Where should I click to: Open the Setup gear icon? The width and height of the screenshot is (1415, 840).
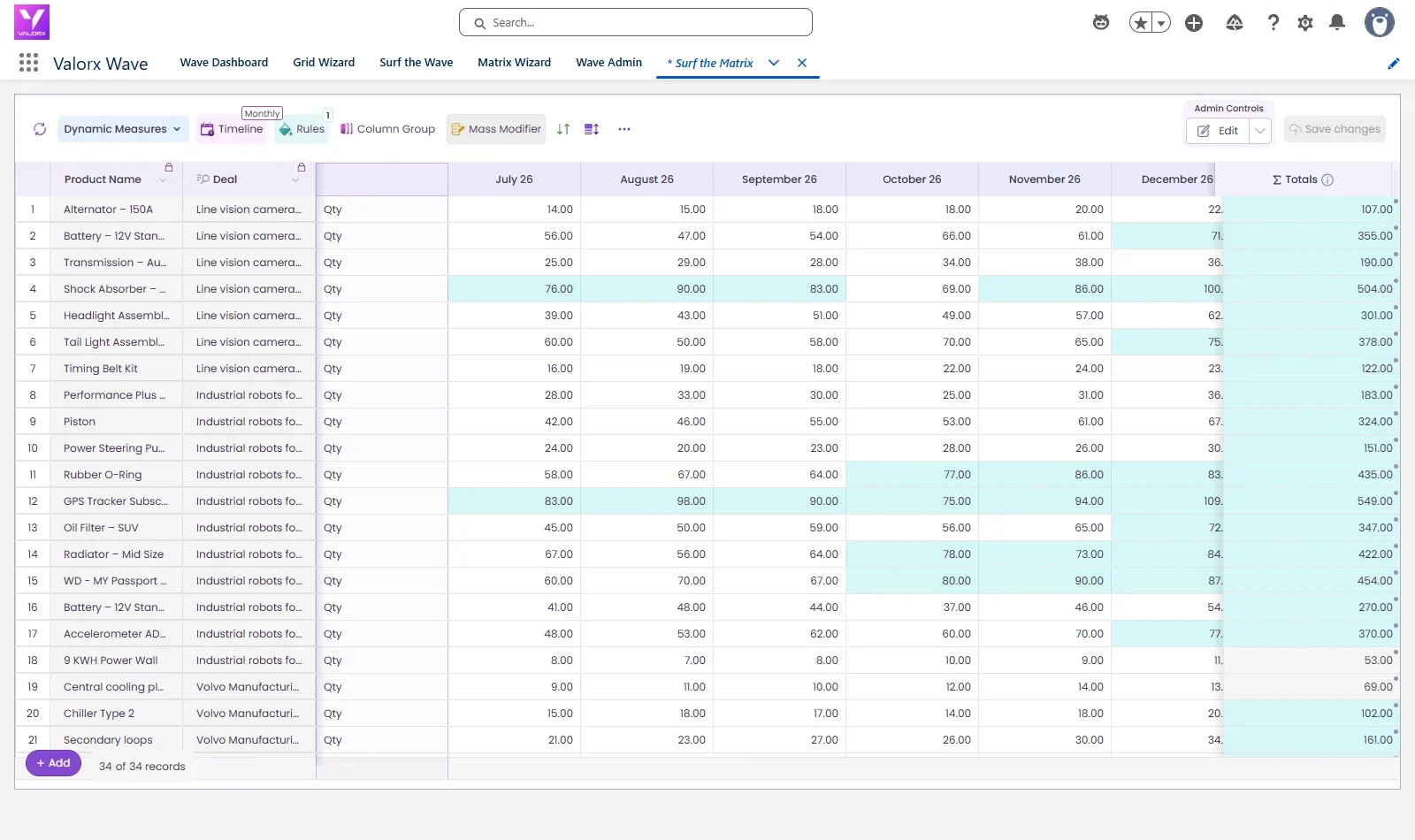pos(1305,23)
